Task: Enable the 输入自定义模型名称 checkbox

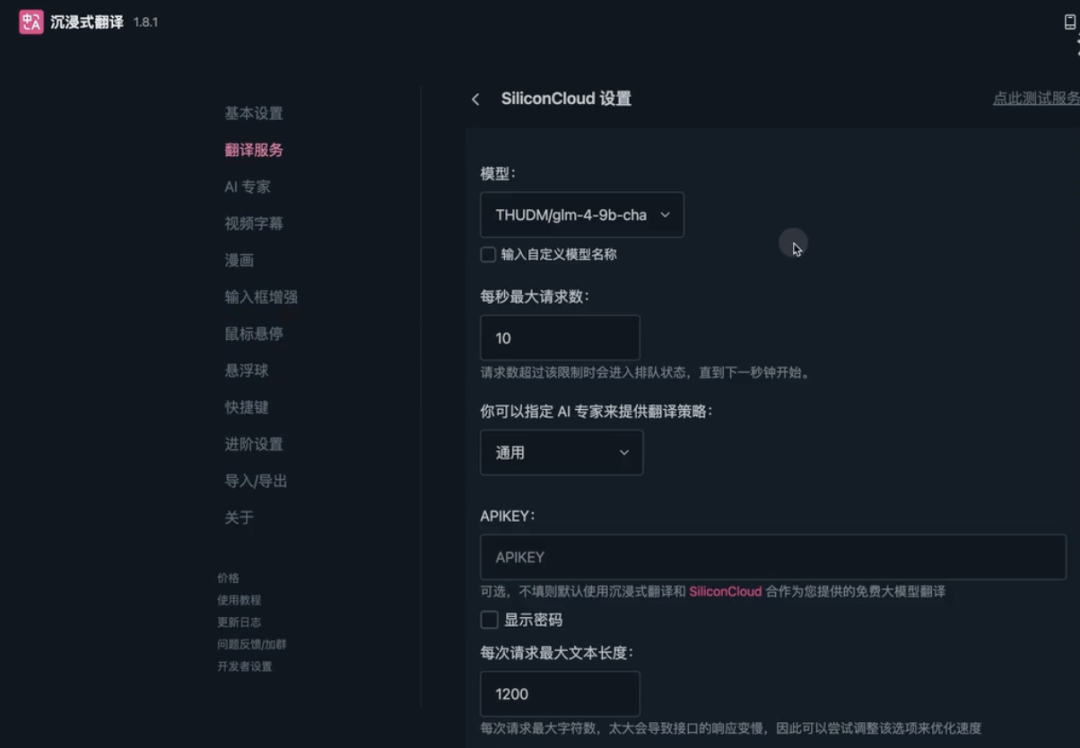Action: pos(488,254)
